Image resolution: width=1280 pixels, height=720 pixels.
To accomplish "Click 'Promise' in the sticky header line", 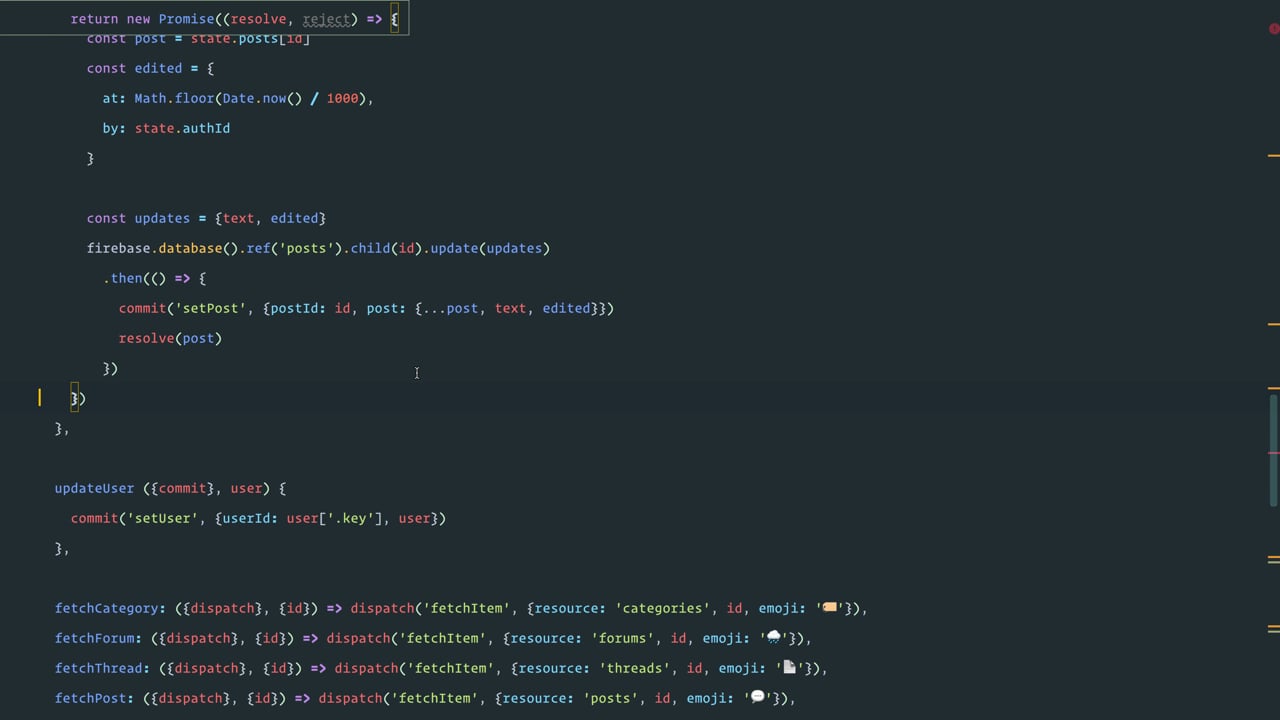I will point(187,19).
